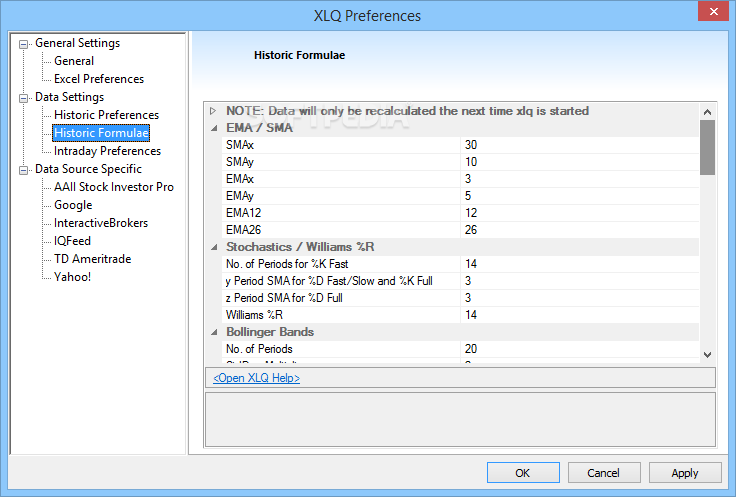
Task: Collapse the General Settings tree node
Action: tap(23, 44)
